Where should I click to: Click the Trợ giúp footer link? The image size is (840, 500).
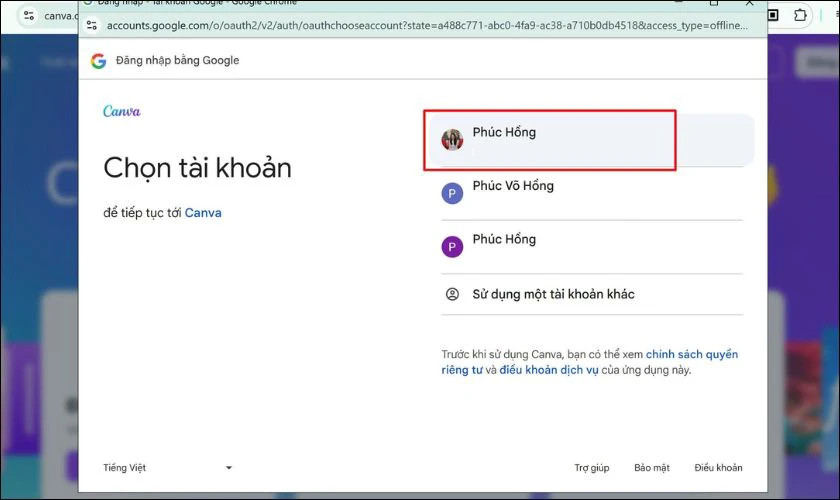(x=591, y=468)
